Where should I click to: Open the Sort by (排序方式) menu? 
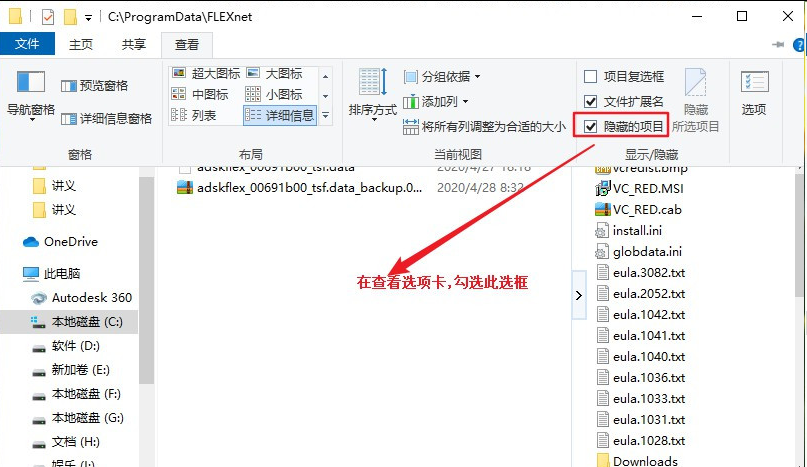373,96
